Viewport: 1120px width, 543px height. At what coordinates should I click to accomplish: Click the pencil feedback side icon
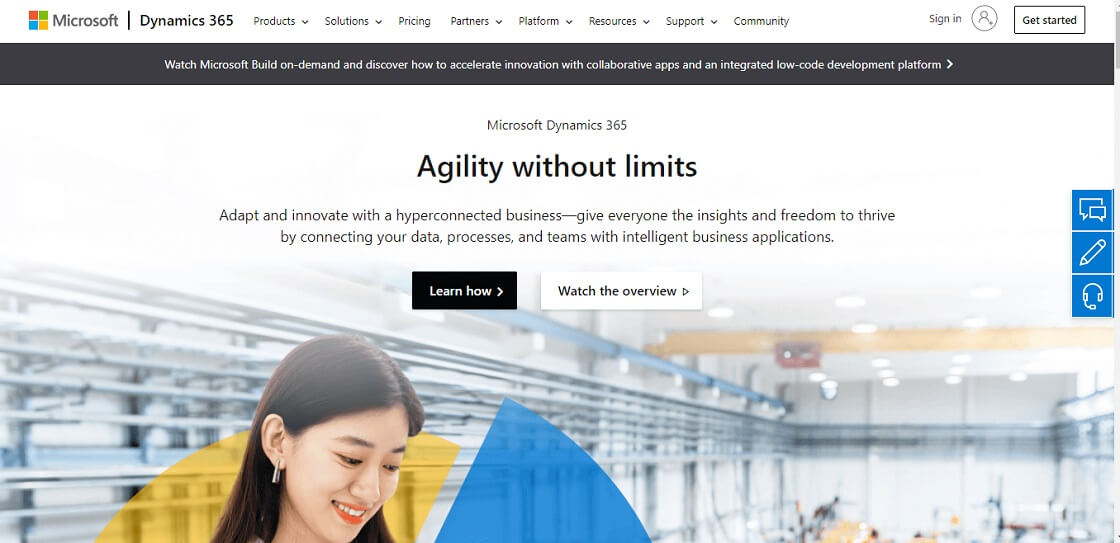(x=1092, y=252)
